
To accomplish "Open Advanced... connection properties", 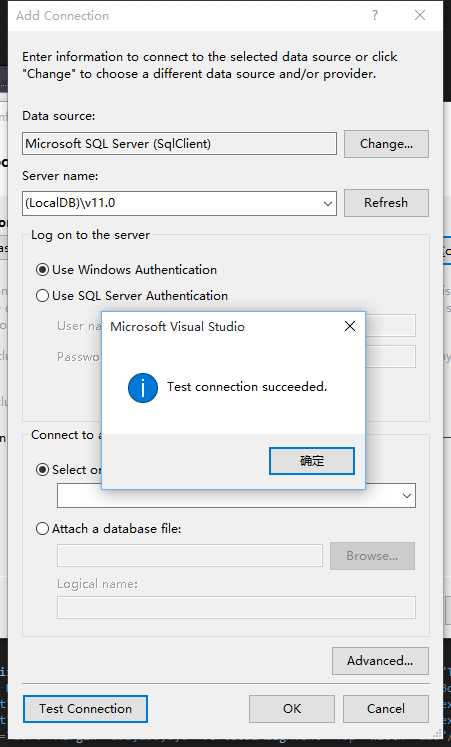I will tap(380, 661).
